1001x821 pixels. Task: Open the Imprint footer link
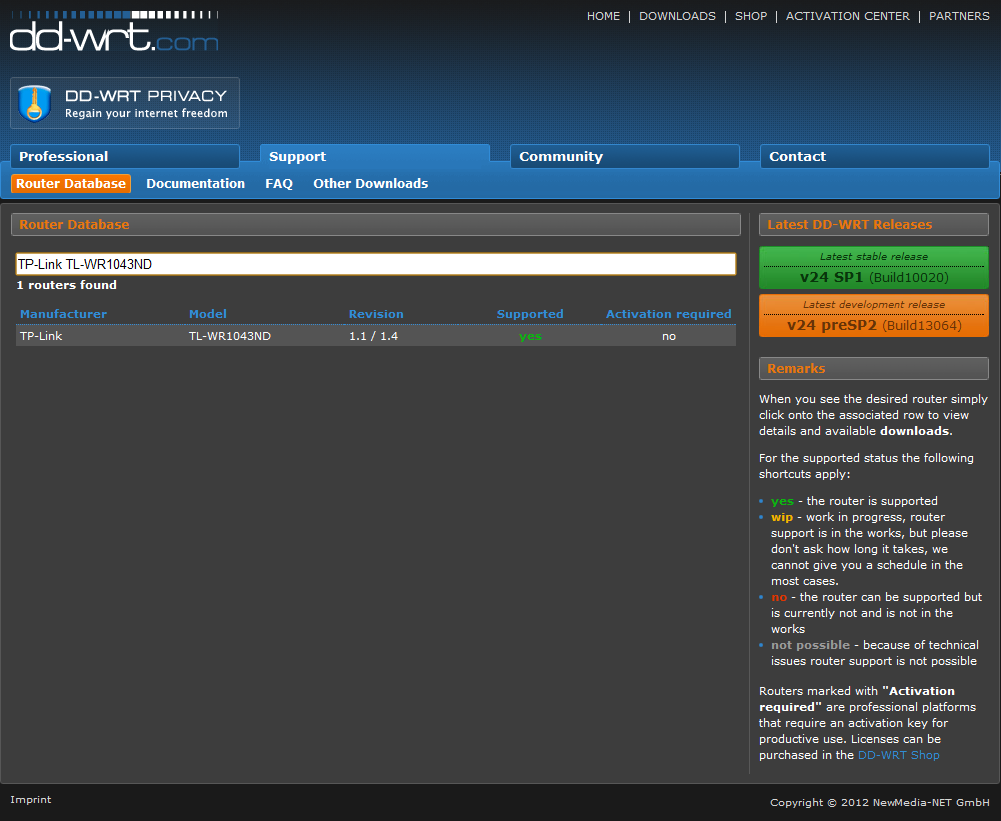tap(31, 799)
